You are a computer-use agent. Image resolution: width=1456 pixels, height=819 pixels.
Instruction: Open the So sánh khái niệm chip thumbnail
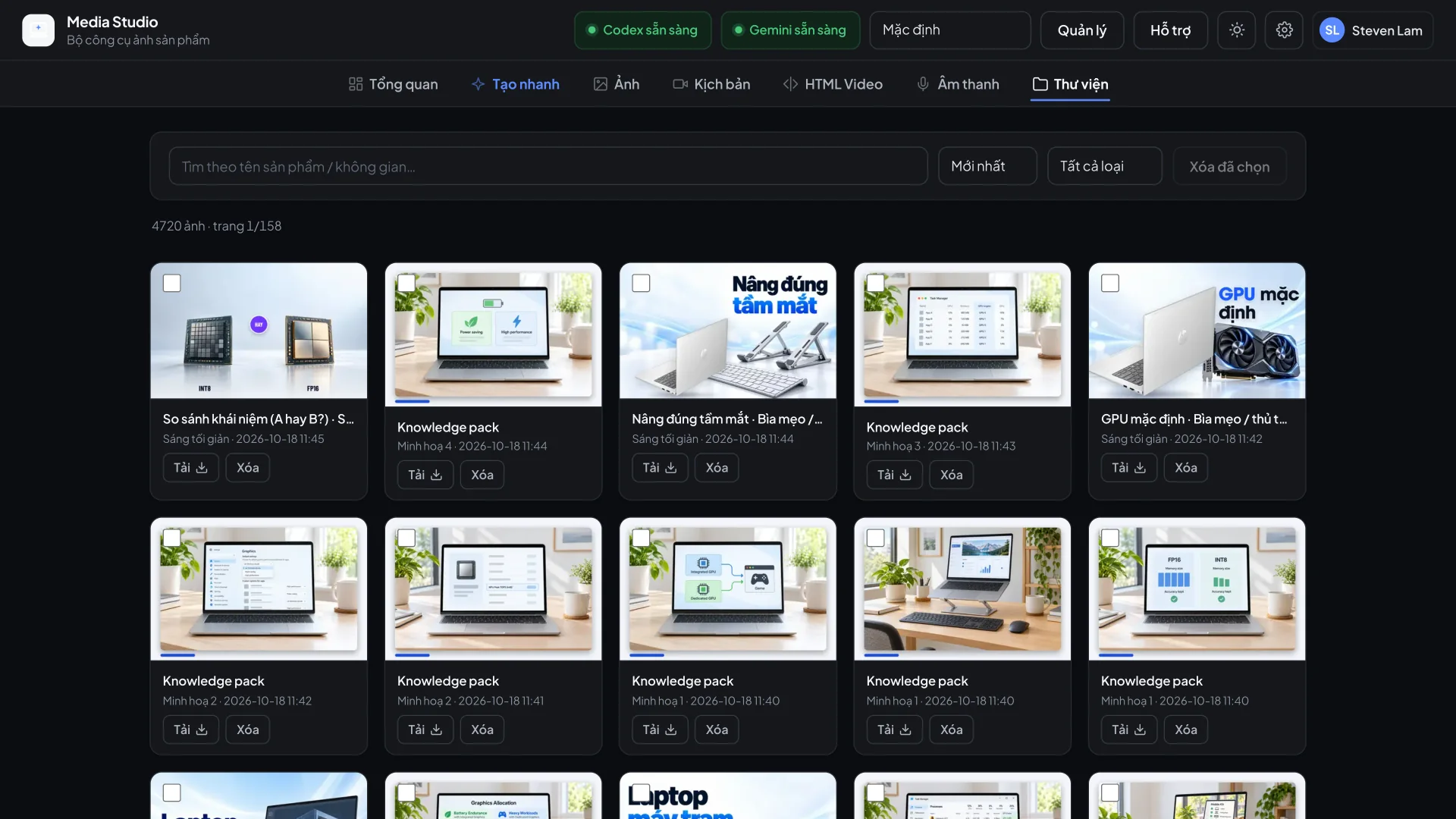[x=259, y=331]
